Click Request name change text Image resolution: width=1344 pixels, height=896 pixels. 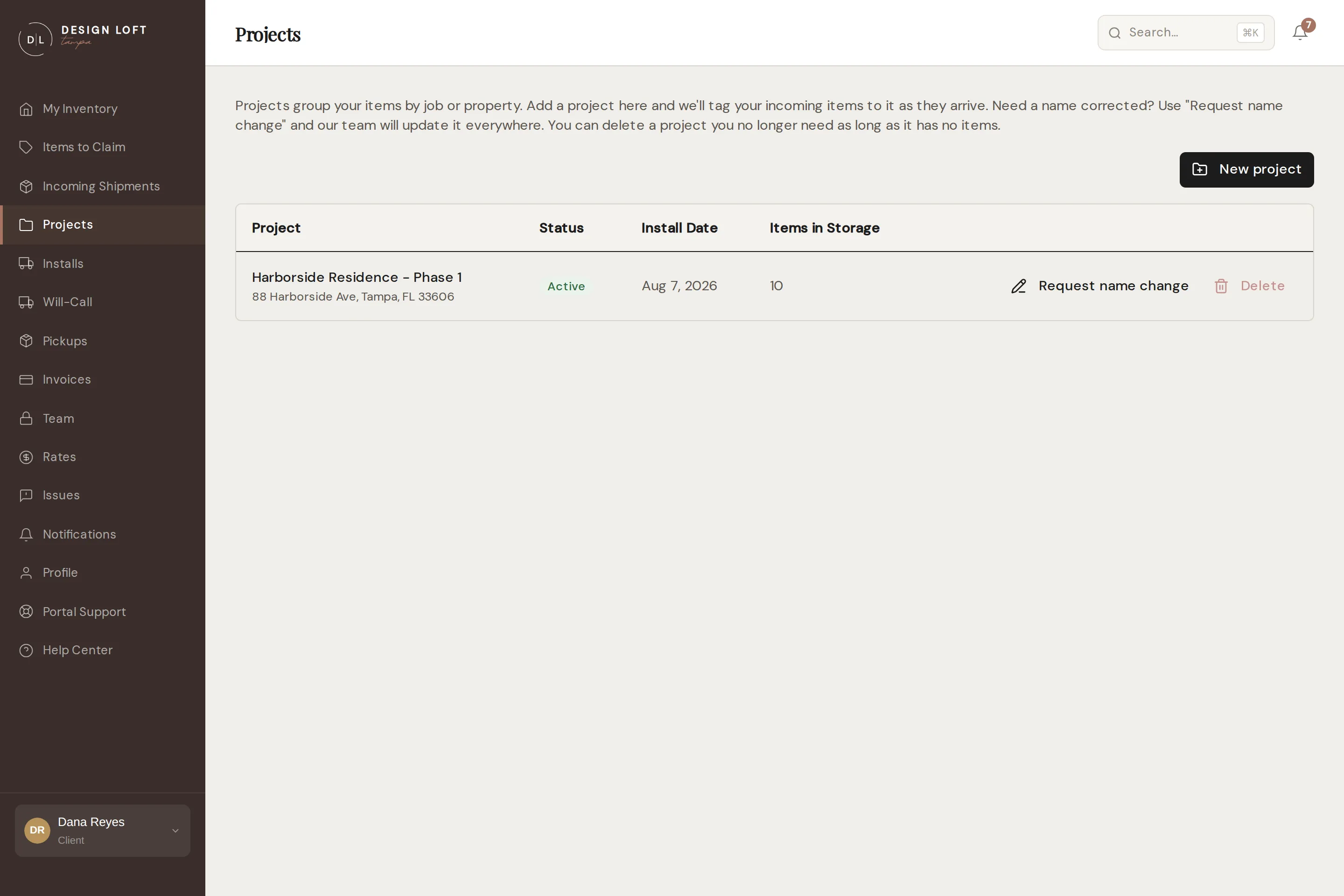point(1113,286)
